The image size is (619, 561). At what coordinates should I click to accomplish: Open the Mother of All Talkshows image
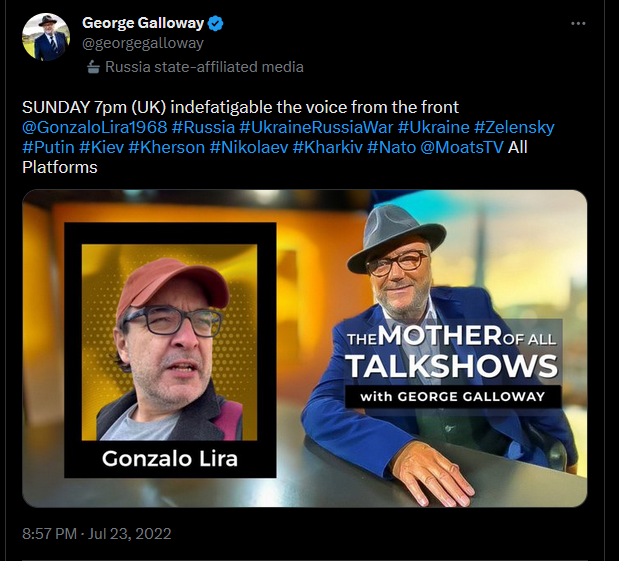304,348
